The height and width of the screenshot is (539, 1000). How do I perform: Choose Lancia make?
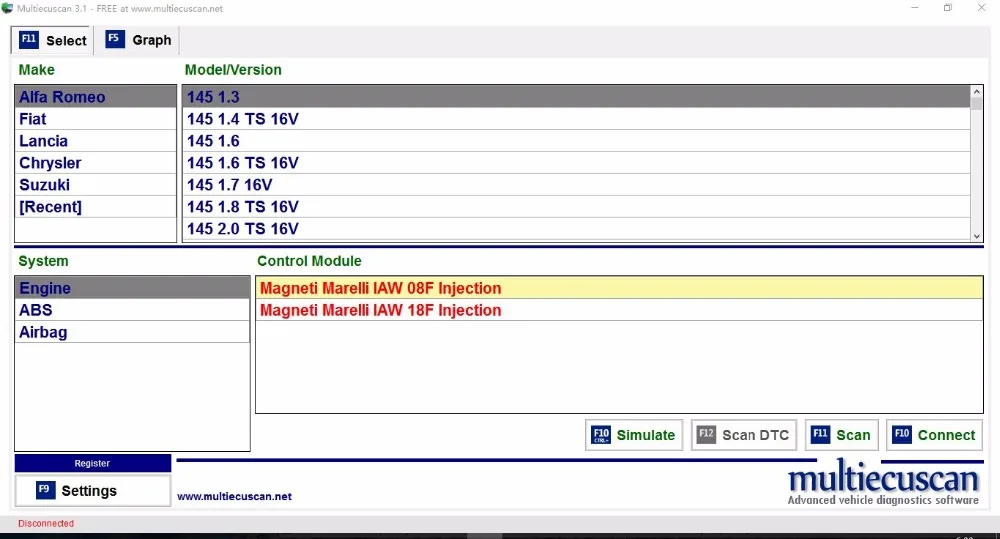pyautogui.click(x=96, y=141)
